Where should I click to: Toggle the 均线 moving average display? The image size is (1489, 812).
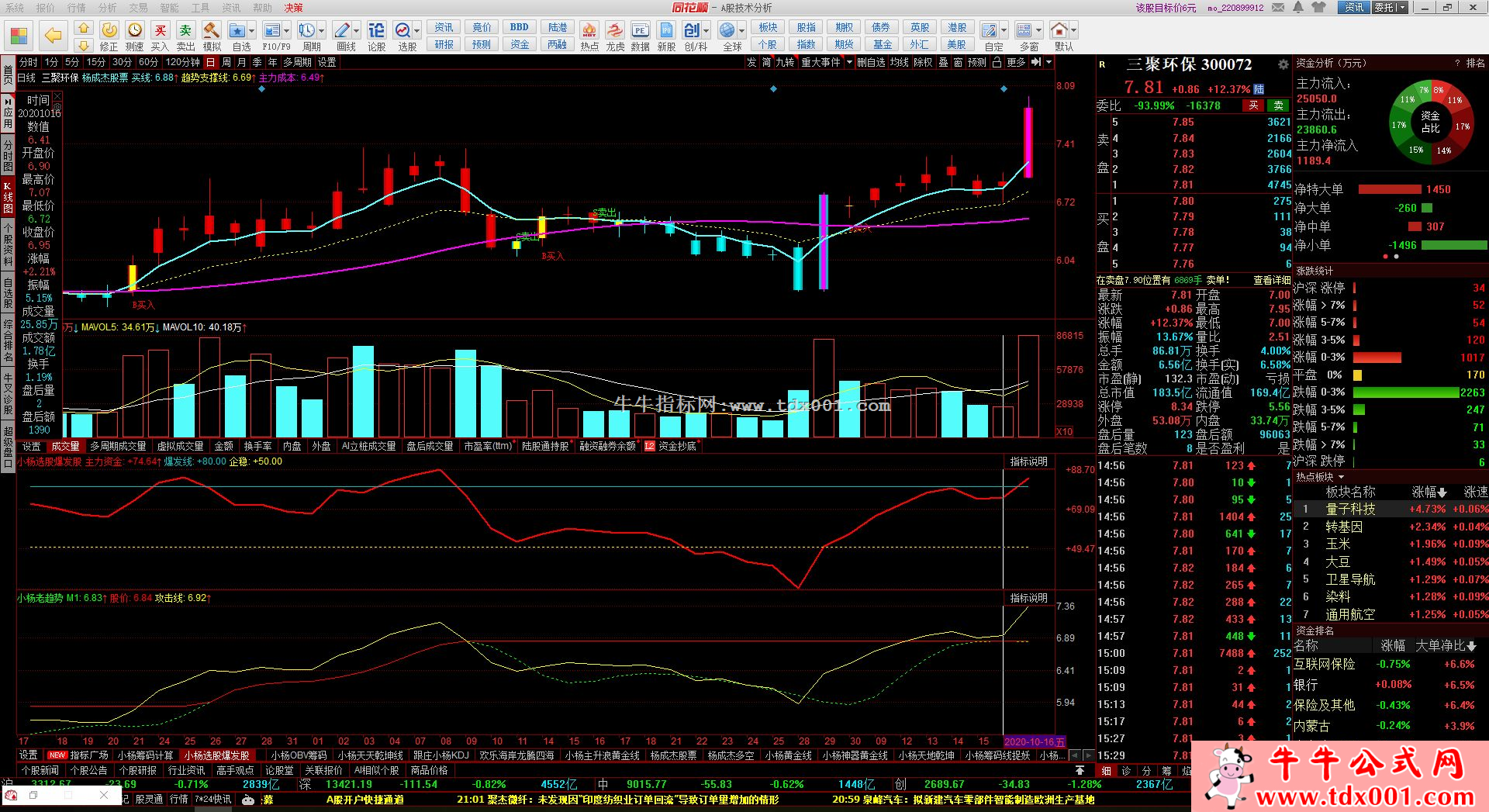tap(900, 62)
